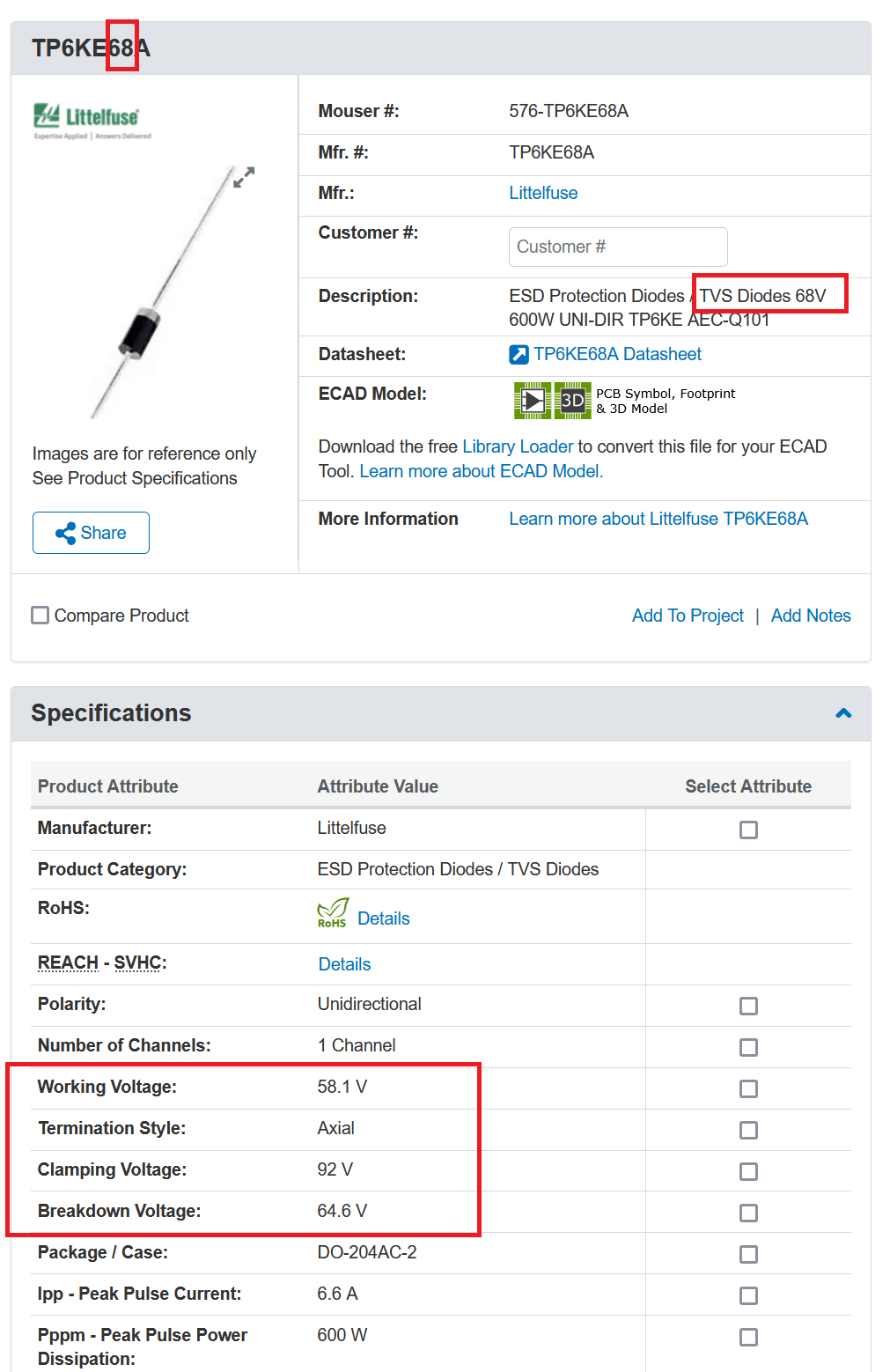The width and height of the screenshot is (890, 1372).
Task: Open the RoHS Details link
Action: click(384, 918)
